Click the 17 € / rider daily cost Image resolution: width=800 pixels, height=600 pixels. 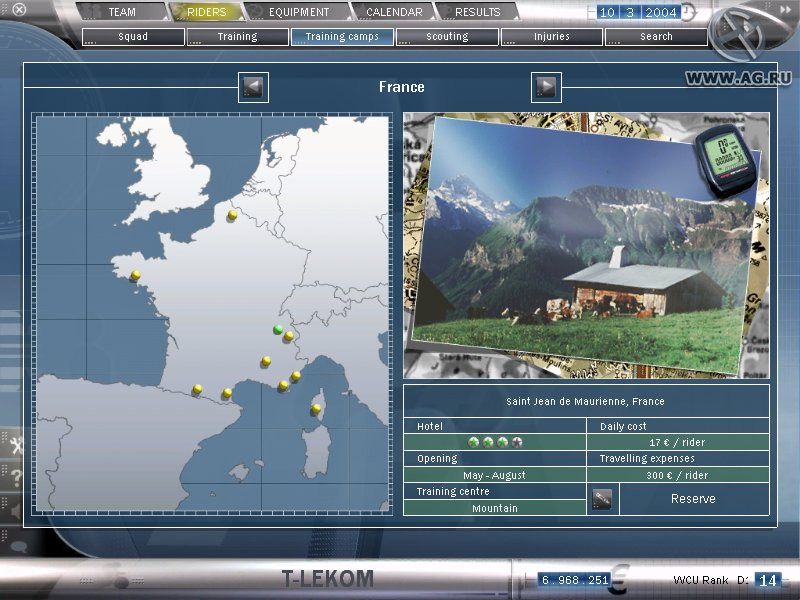pyautogui.click(x=678, y=442)
